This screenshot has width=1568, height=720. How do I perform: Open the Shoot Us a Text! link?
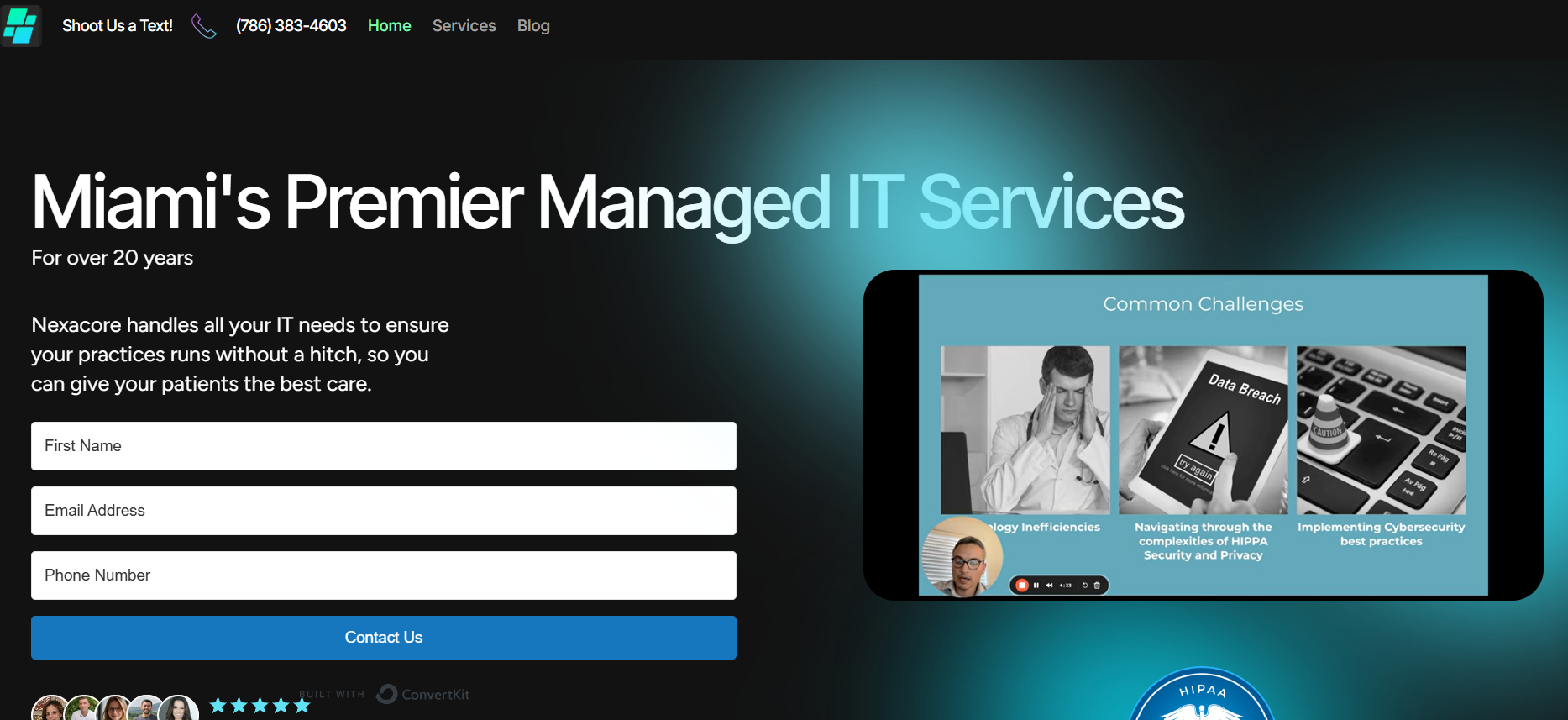(118, 26)
